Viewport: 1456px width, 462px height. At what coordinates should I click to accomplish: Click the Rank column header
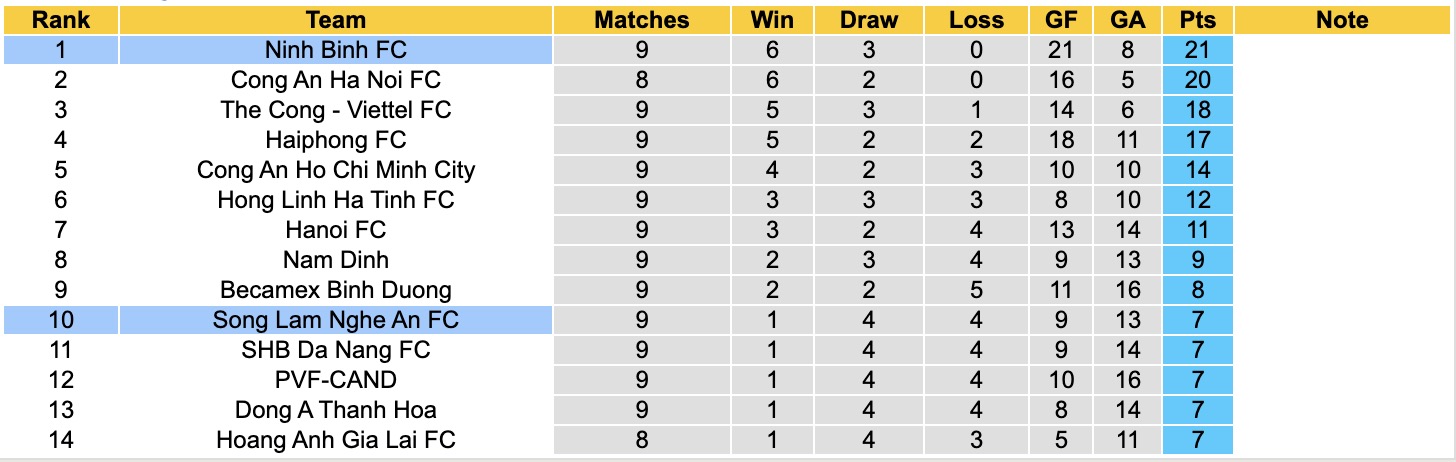[60, 20]
